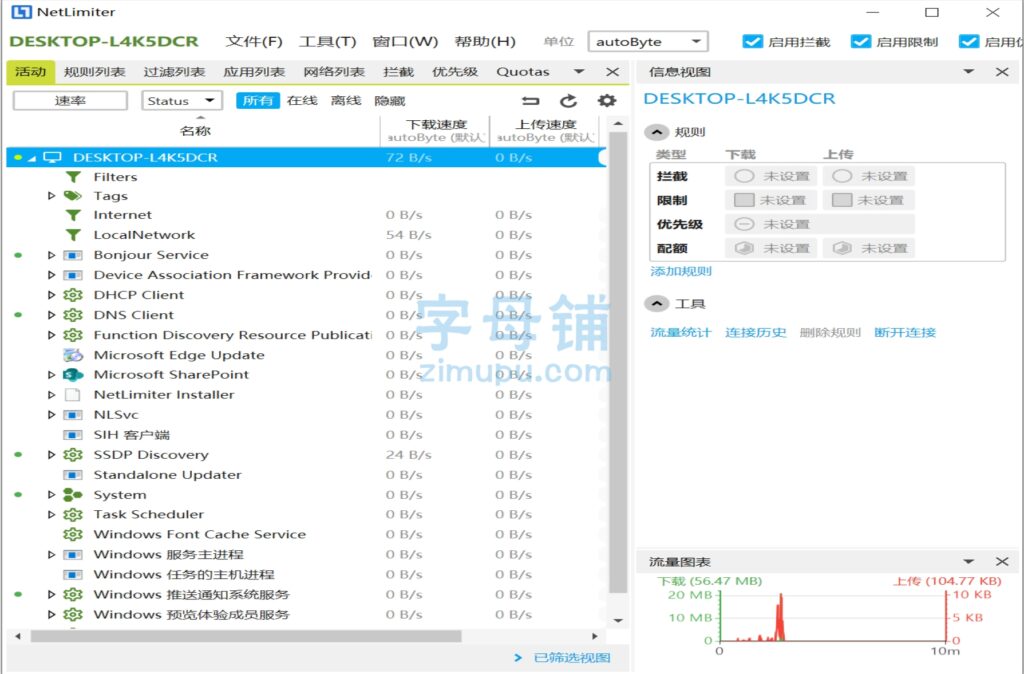Click the DHCP Client gear icon
The width and height of the screenshot is (1024, 674).
pos(72,295)
